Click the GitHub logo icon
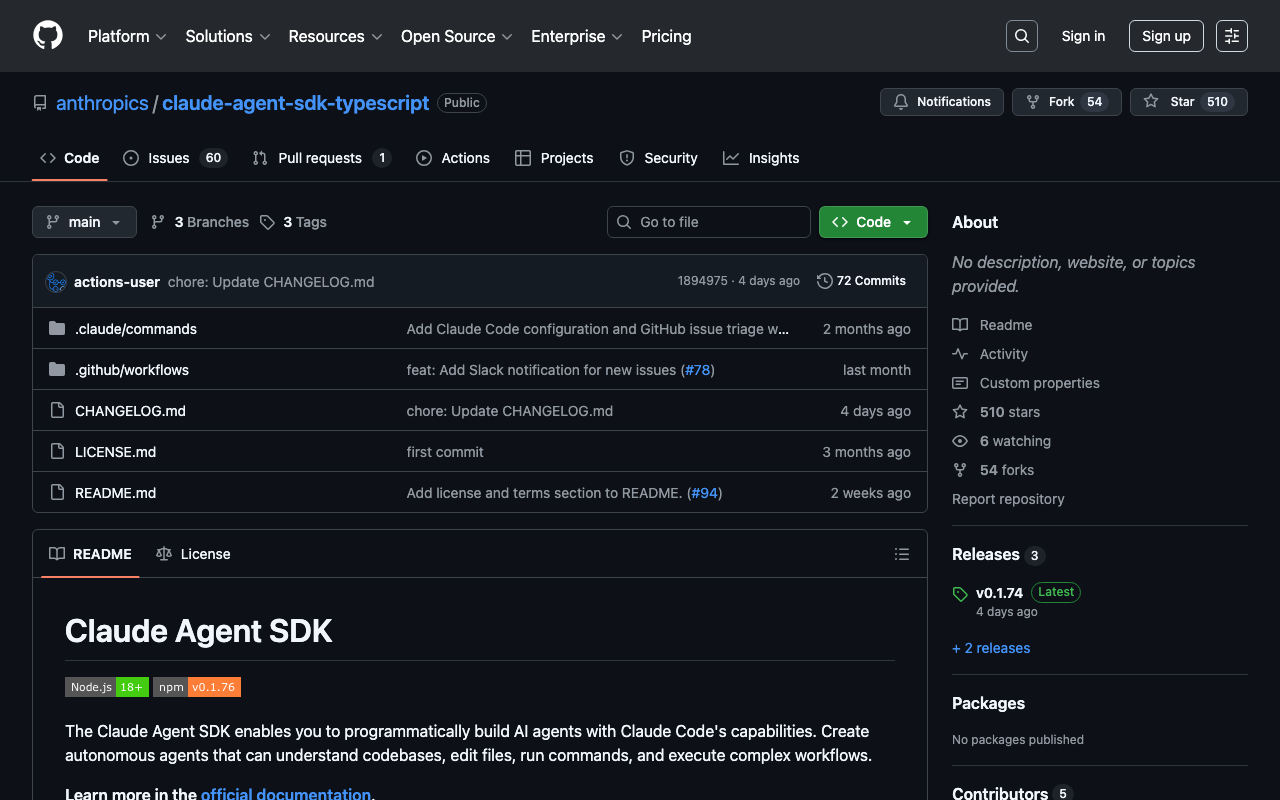This screenshot has height=800, width=1280. 48,36
